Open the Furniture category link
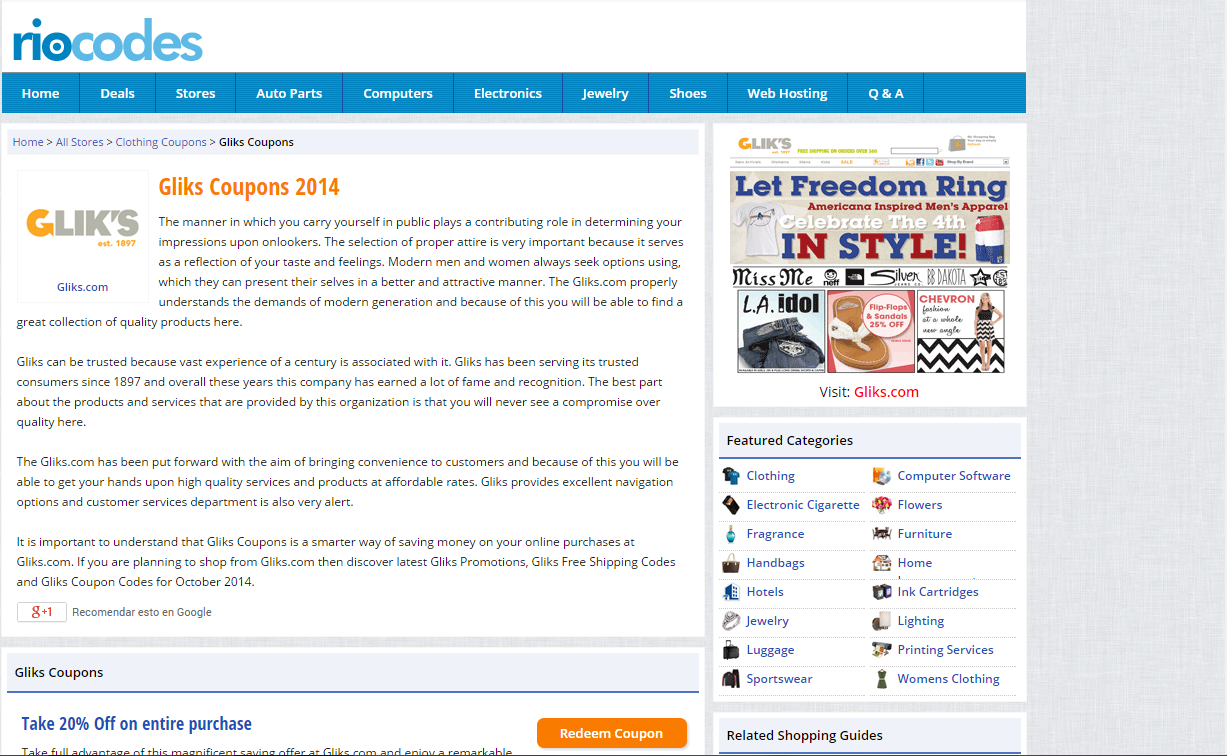The width and height of the screenshot is (1227, 756). point(925,534)
